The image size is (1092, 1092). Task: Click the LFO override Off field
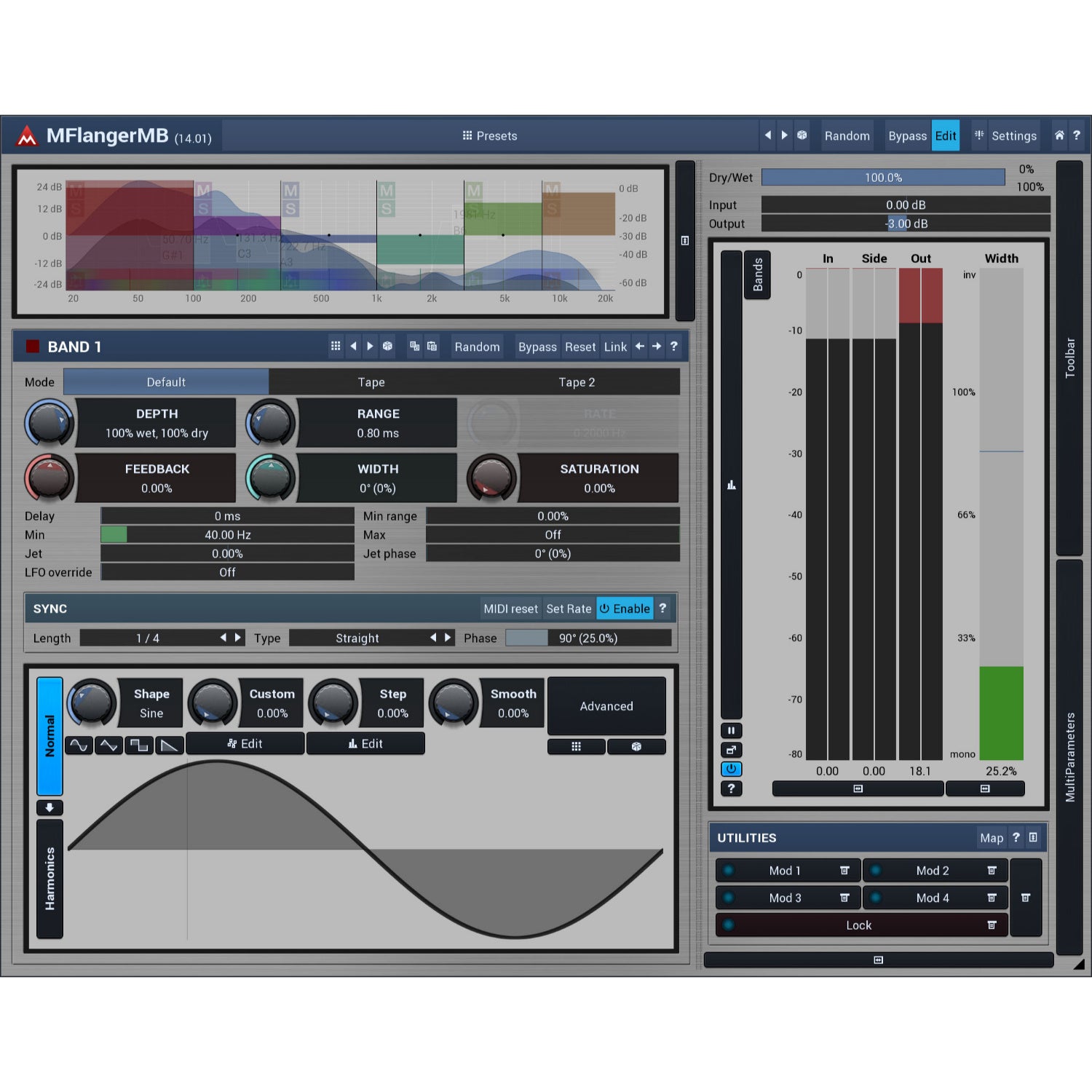[x=227, y=572]
